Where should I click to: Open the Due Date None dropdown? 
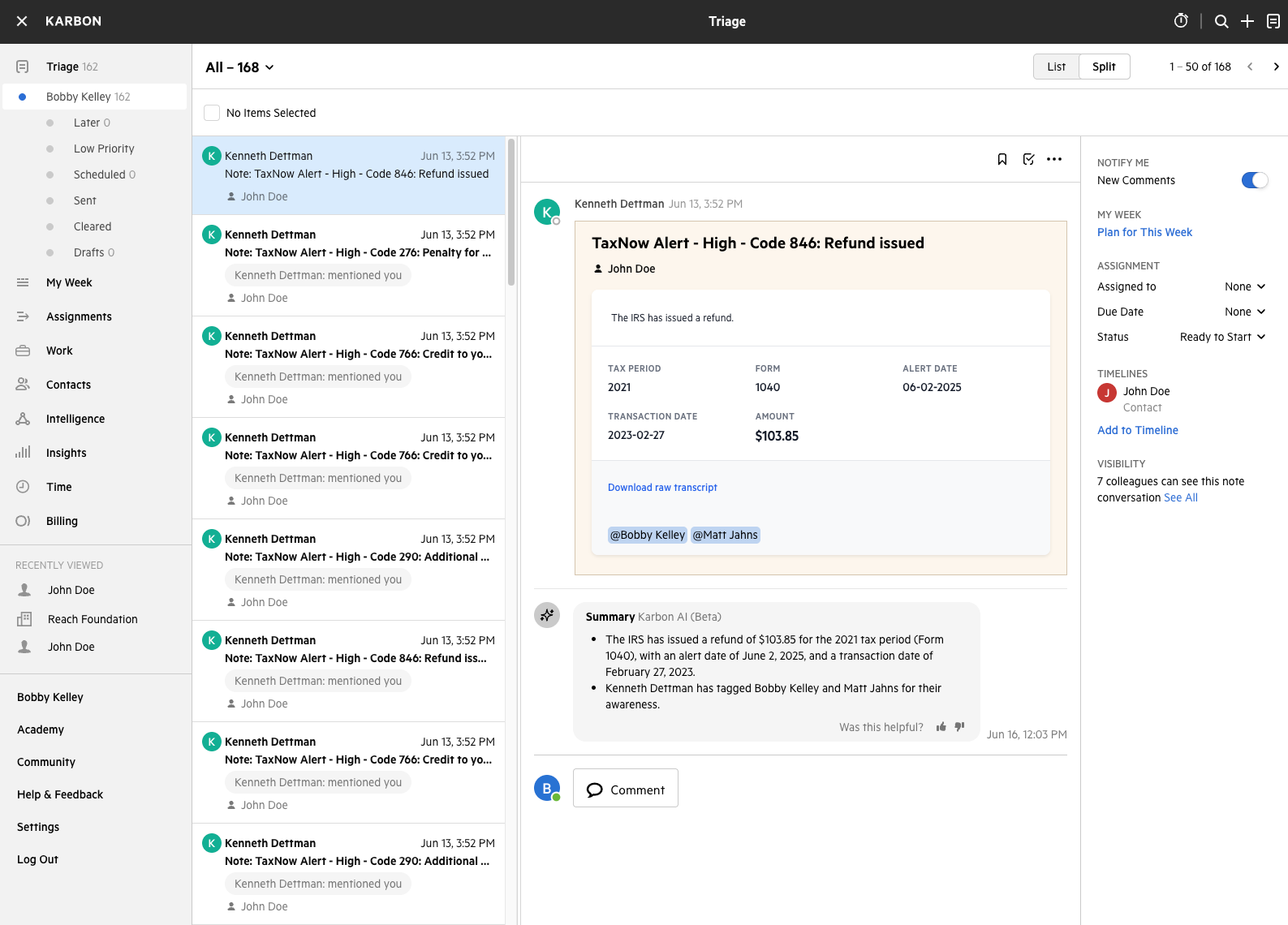pos(1245,312)
